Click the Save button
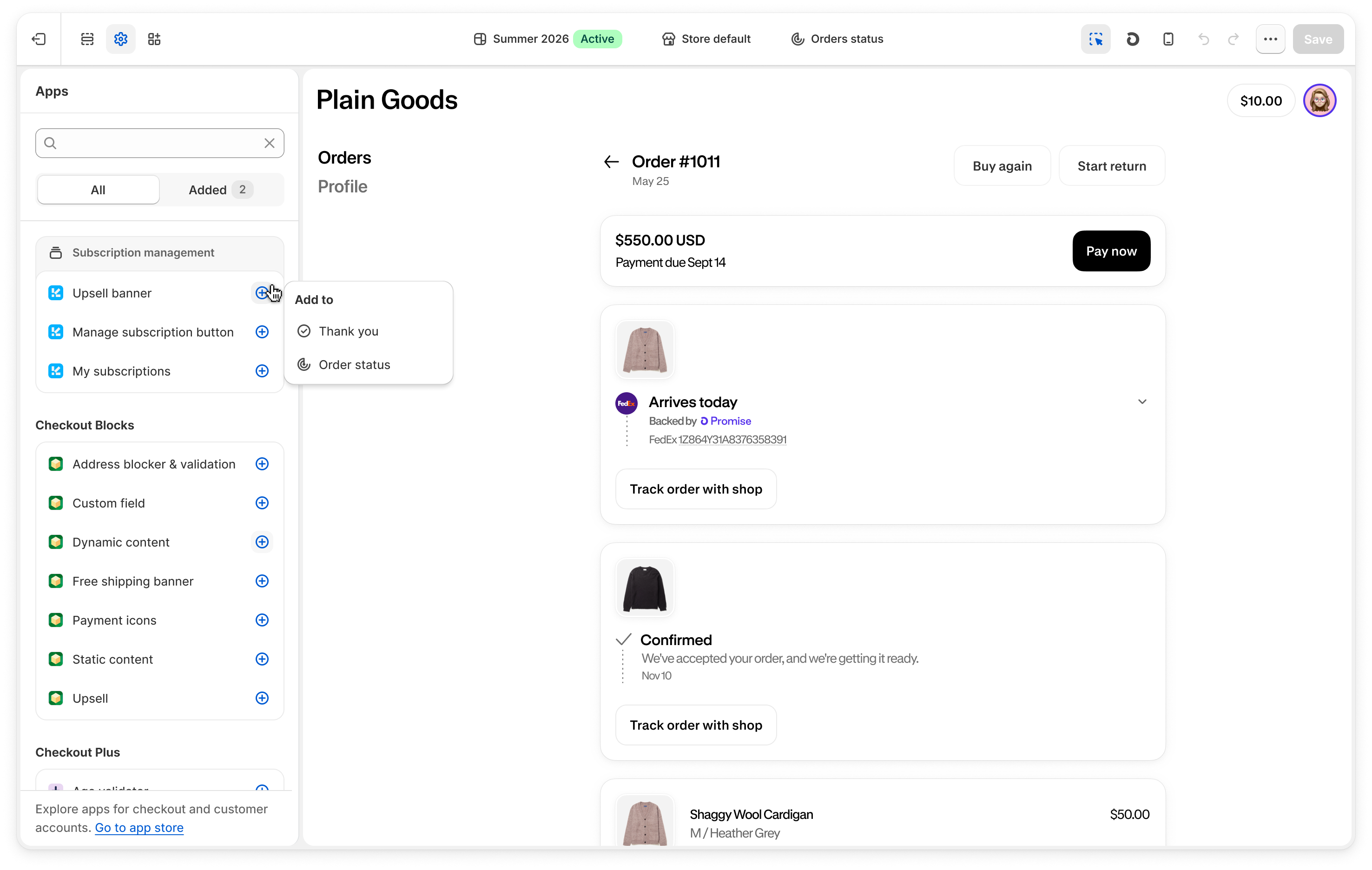Image resolution: width=1372 pixels, height=870 pixels. 1318,39
